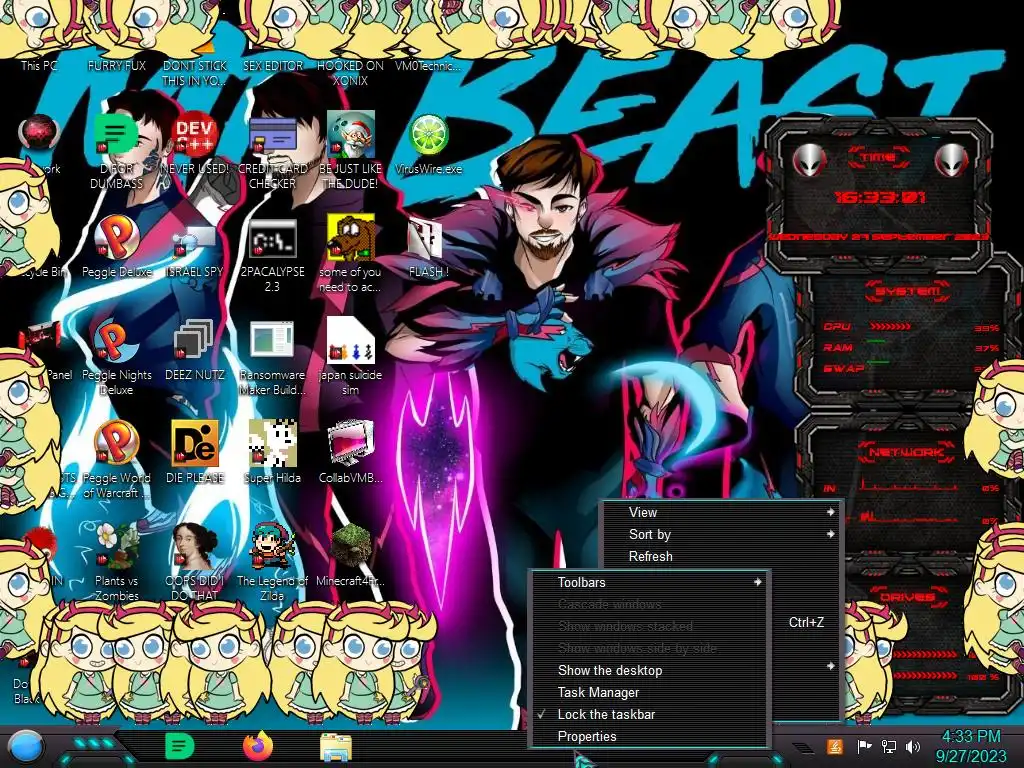The image size is (1024, 768).
Task: Expand the View submenu arrow
Action: tap(830, 512)
